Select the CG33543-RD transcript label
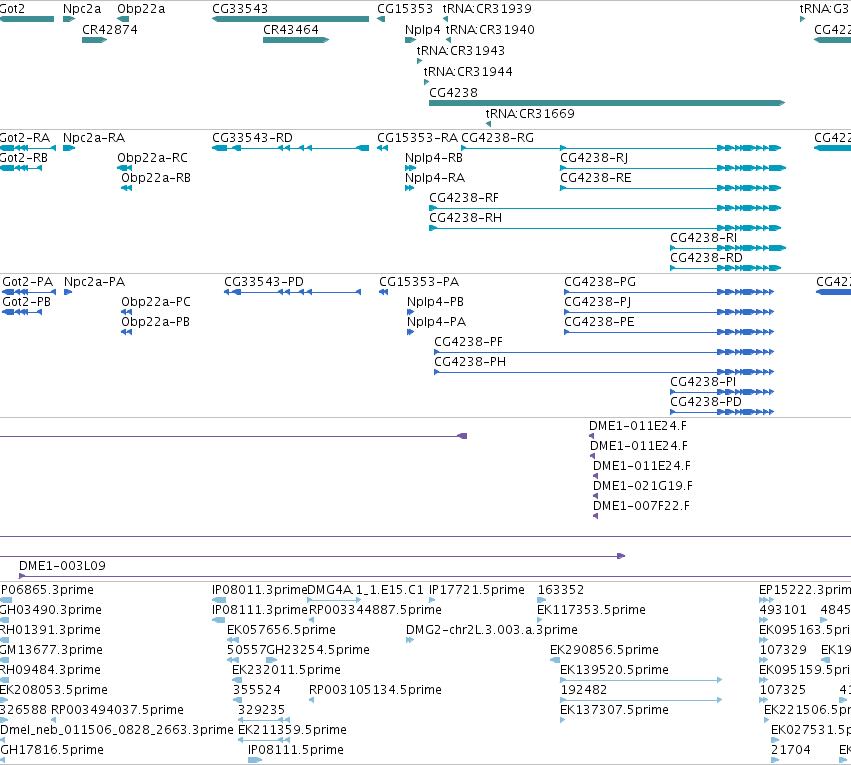The image size is (851, 765). point(252,138)
